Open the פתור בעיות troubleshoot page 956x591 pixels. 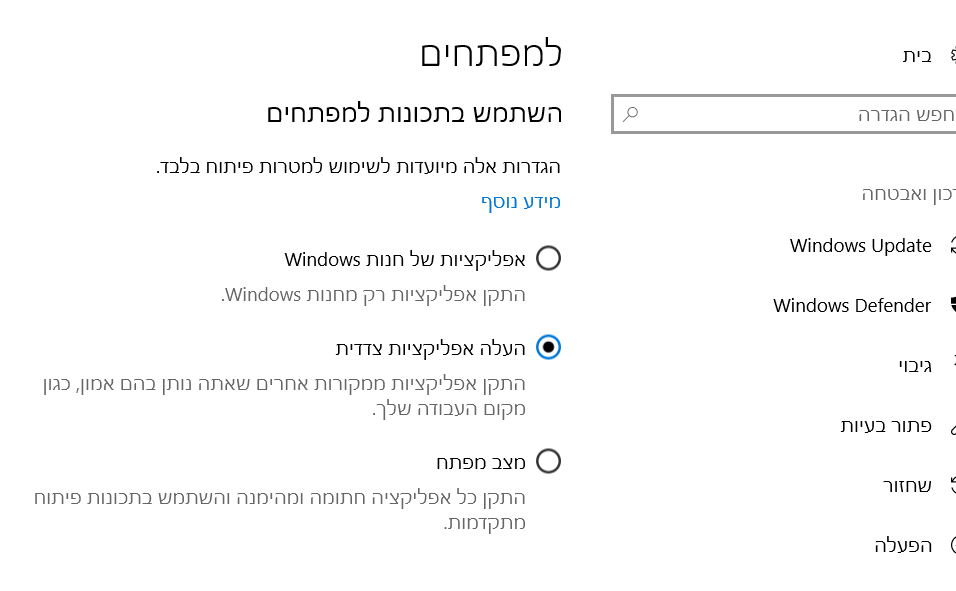pyautogui.click(x=885, y=425)
